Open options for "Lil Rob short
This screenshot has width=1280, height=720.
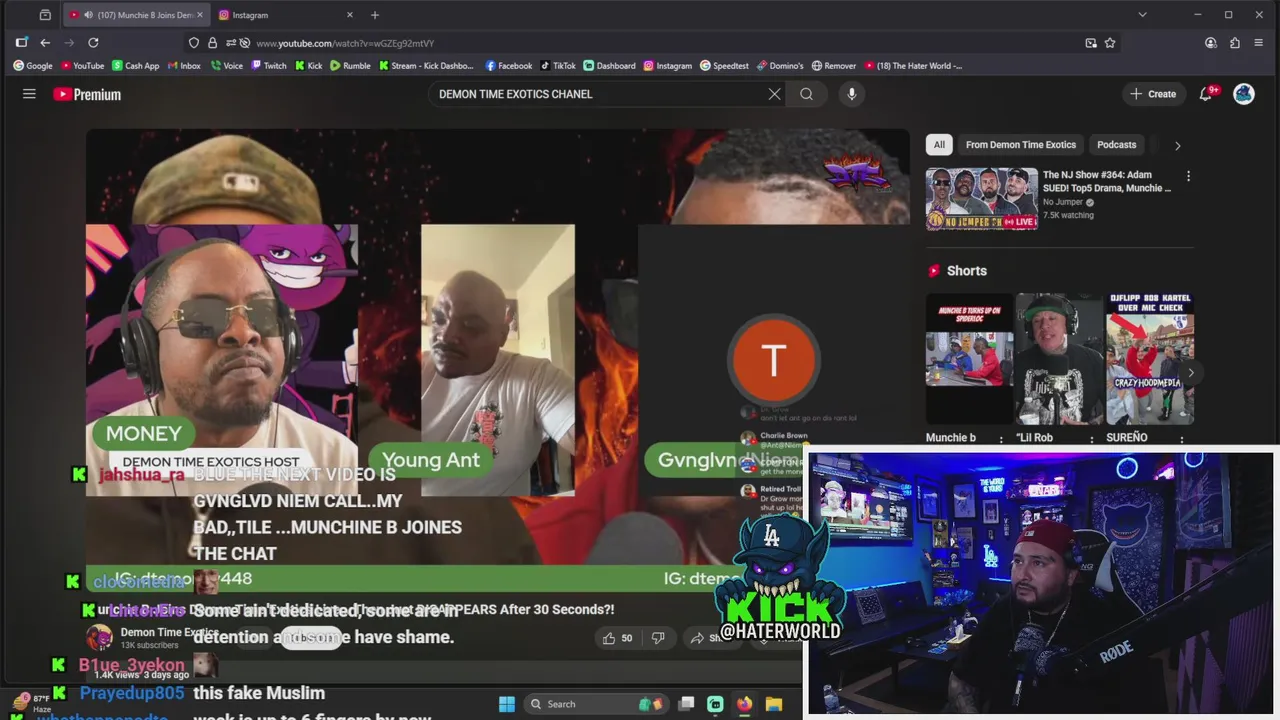pos(1091,439)
